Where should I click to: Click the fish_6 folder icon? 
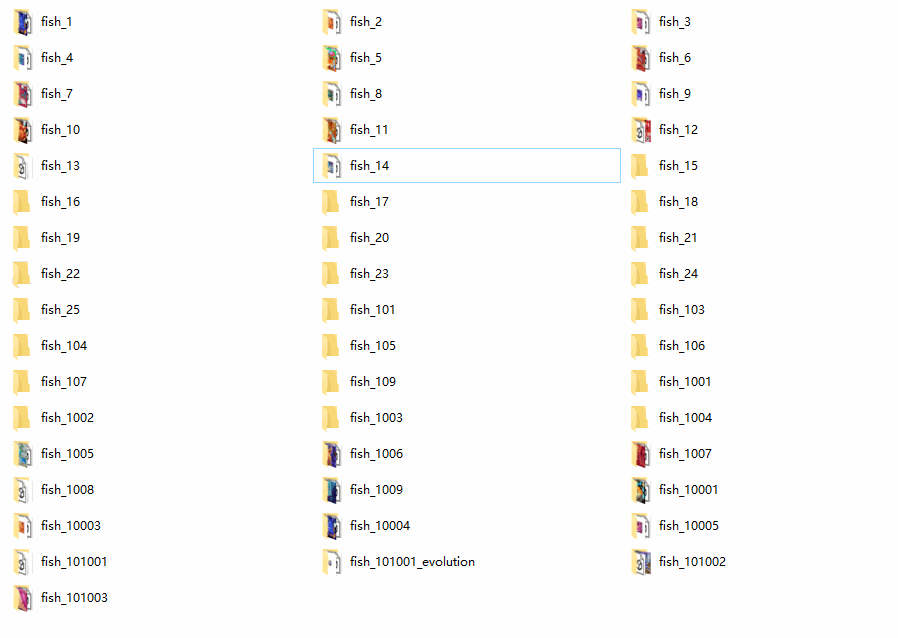coord(641,58)
